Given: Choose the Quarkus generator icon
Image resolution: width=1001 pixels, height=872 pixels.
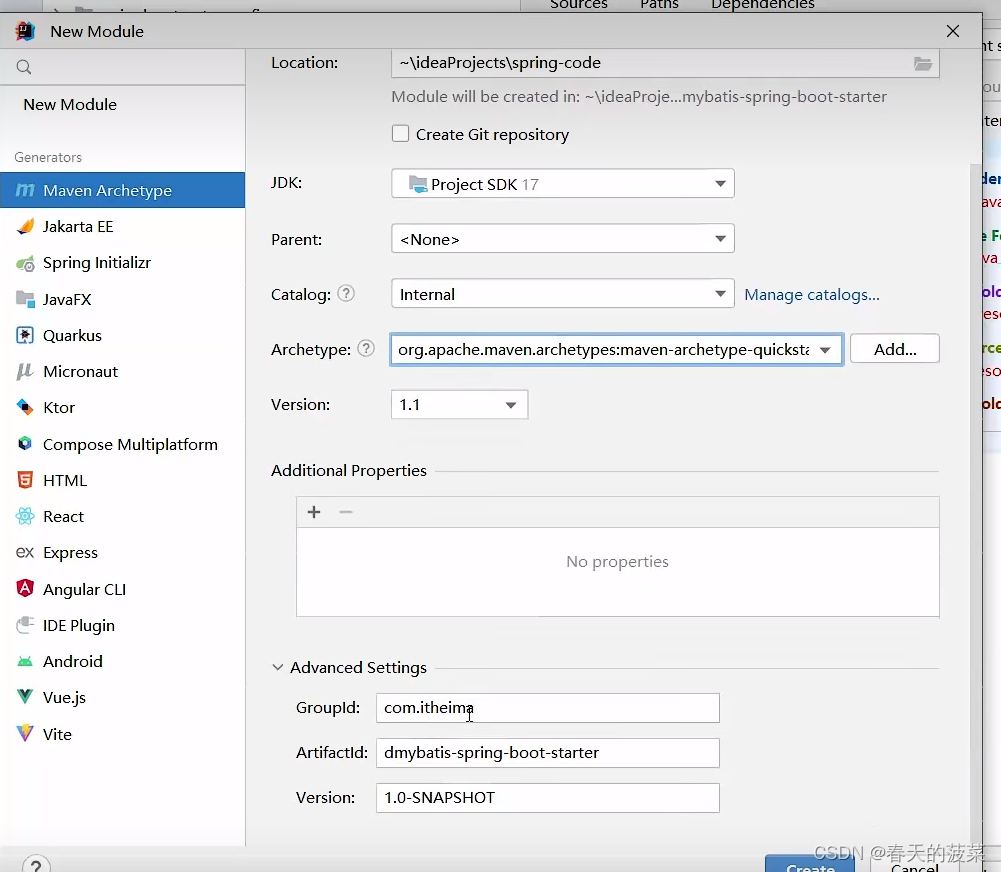Looking at the screenshot, I should [x=25, y=335].
